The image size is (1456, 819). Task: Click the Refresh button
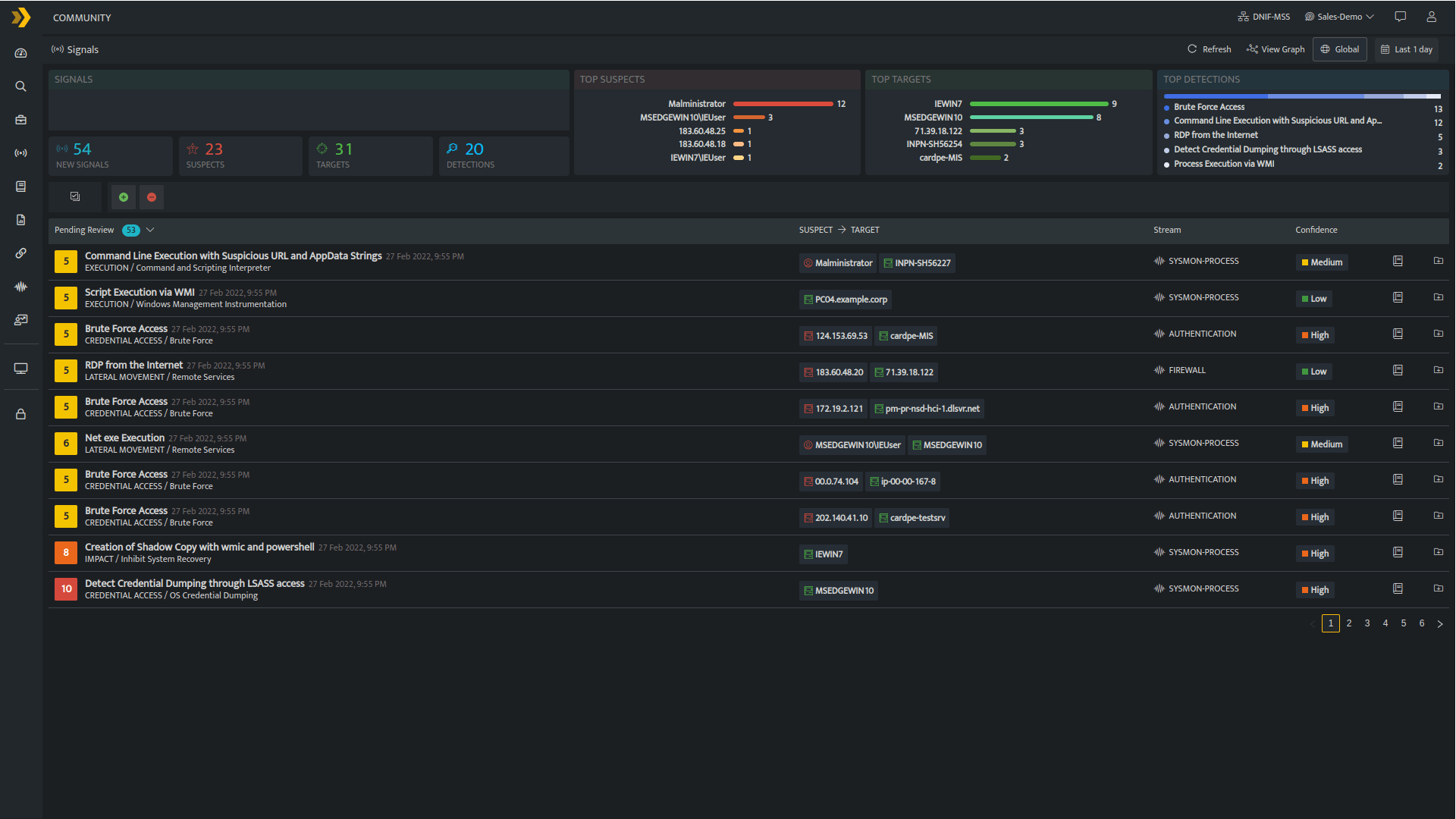coord(1209,49)
